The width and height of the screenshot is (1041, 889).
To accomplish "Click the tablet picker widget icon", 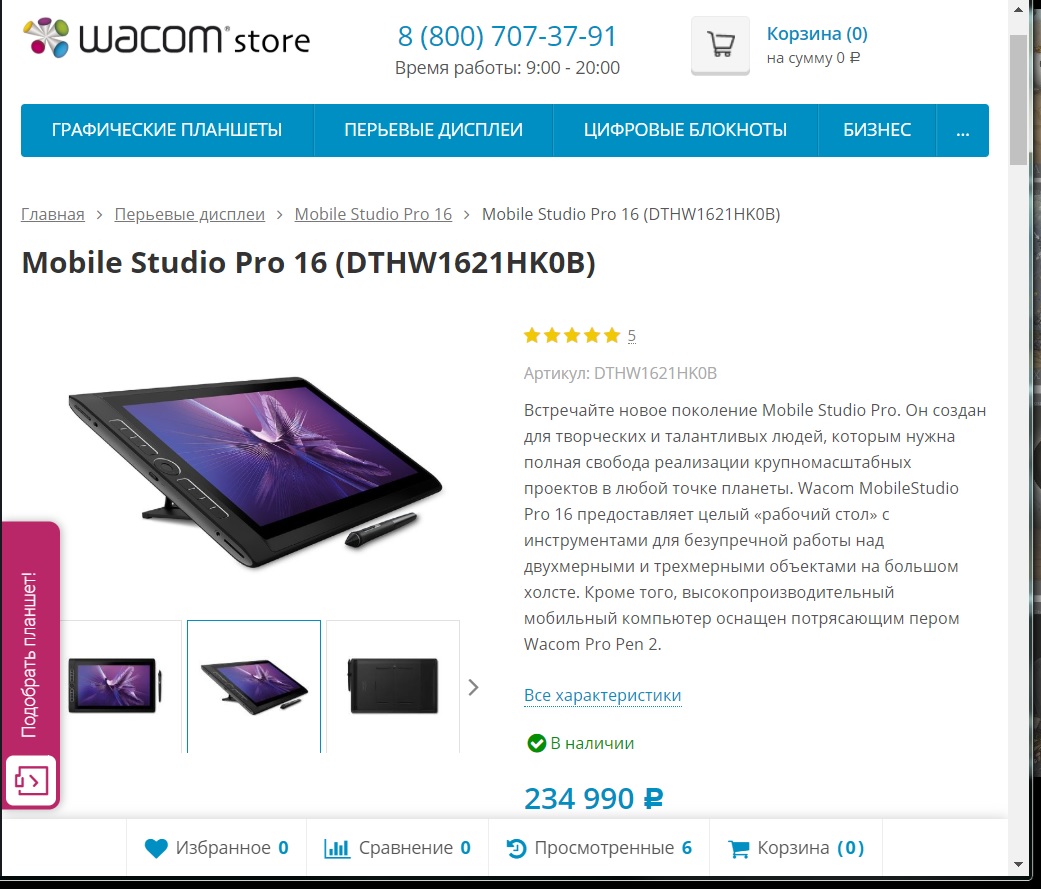I will [31, 780].
